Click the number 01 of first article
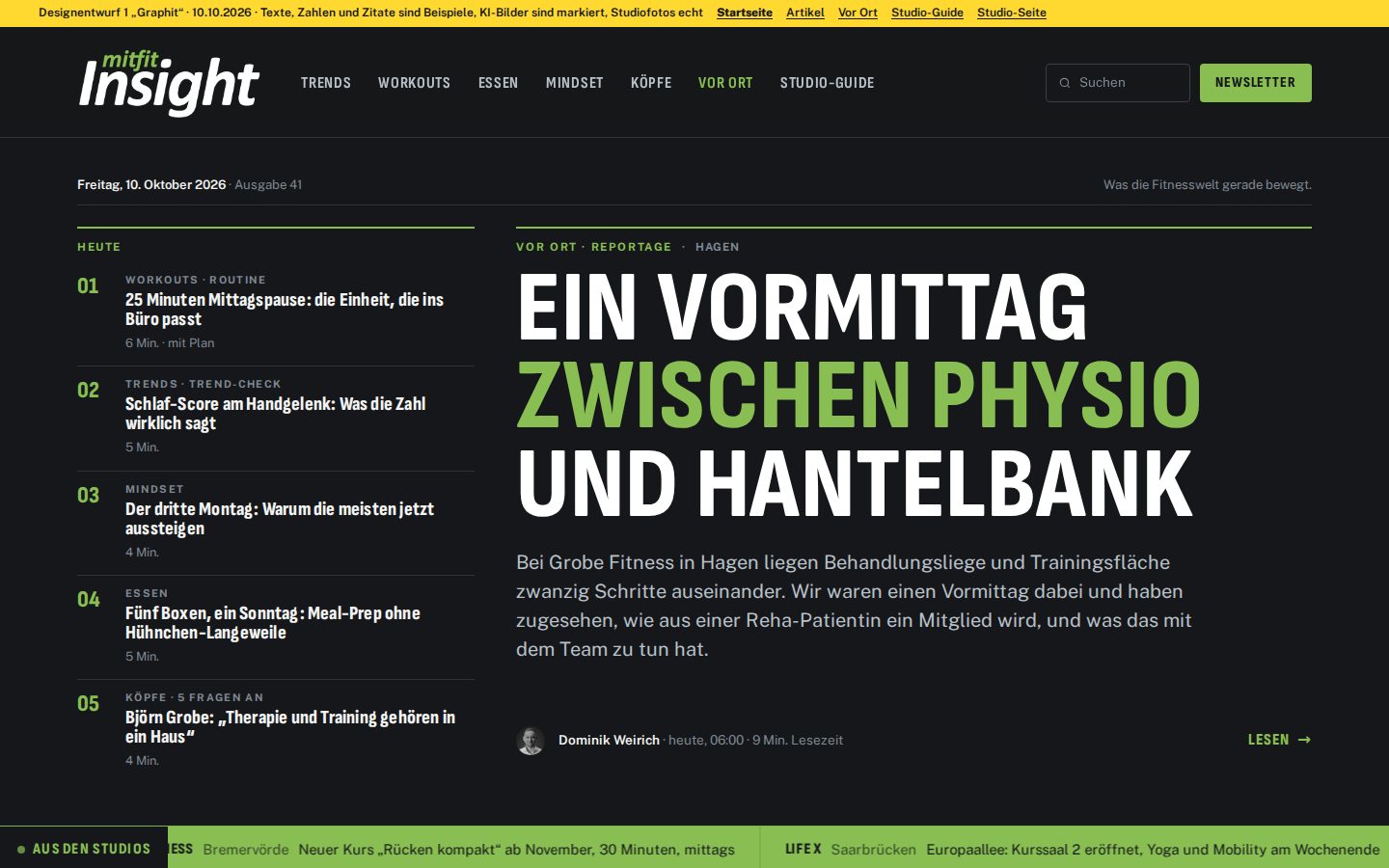The height and width of the screenshot is (868, 1389). [88, 286]
